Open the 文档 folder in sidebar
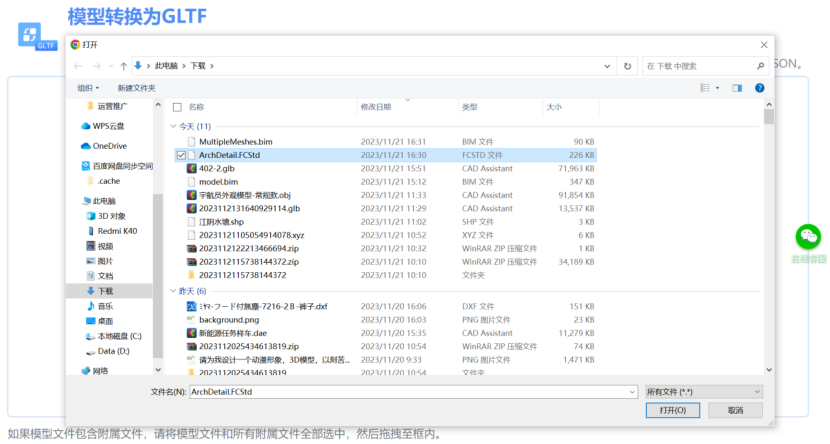 pyautogui.click(x=100, y=276)
